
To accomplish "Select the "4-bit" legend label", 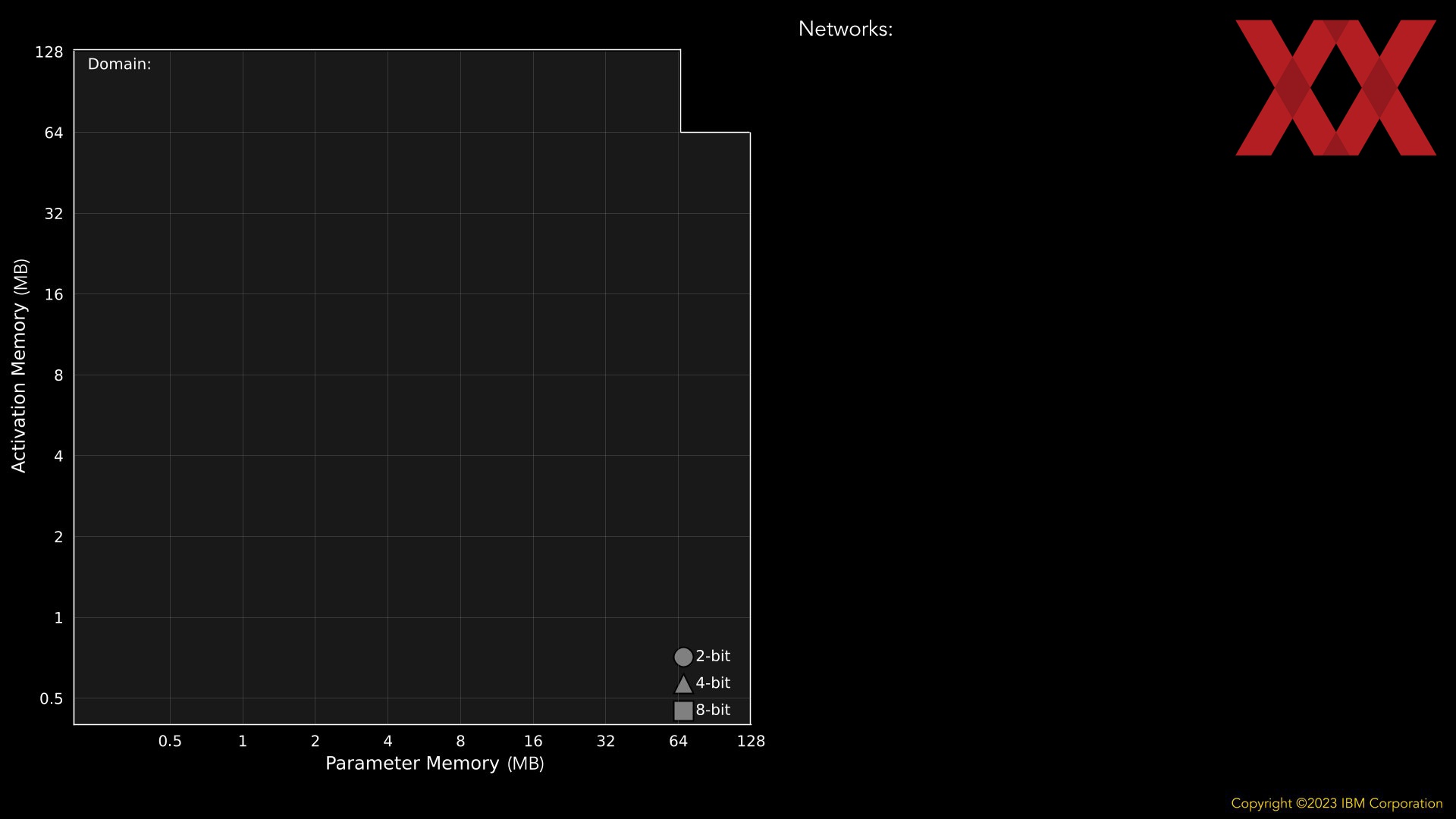I will [x=713, y=682].
